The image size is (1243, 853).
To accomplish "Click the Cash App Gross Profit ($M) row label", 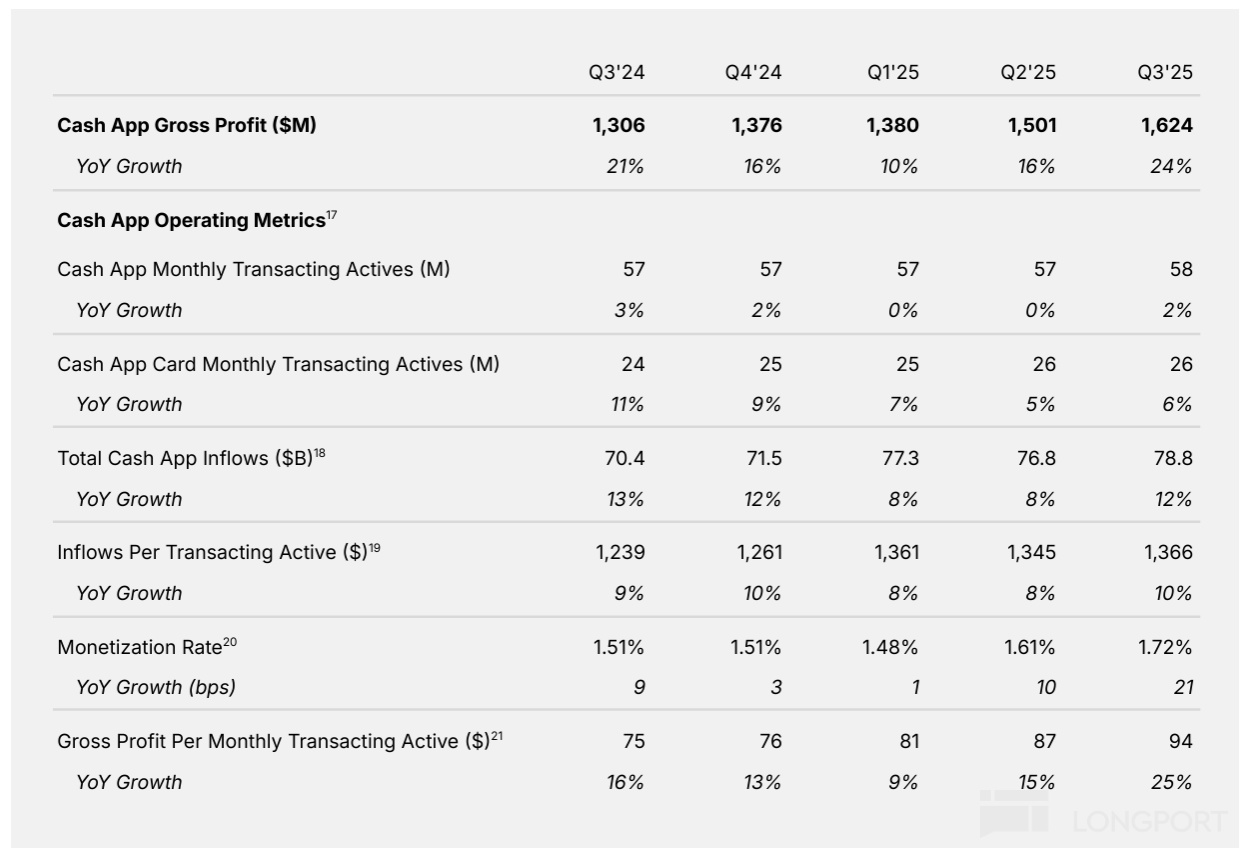I will coord(187,126).
